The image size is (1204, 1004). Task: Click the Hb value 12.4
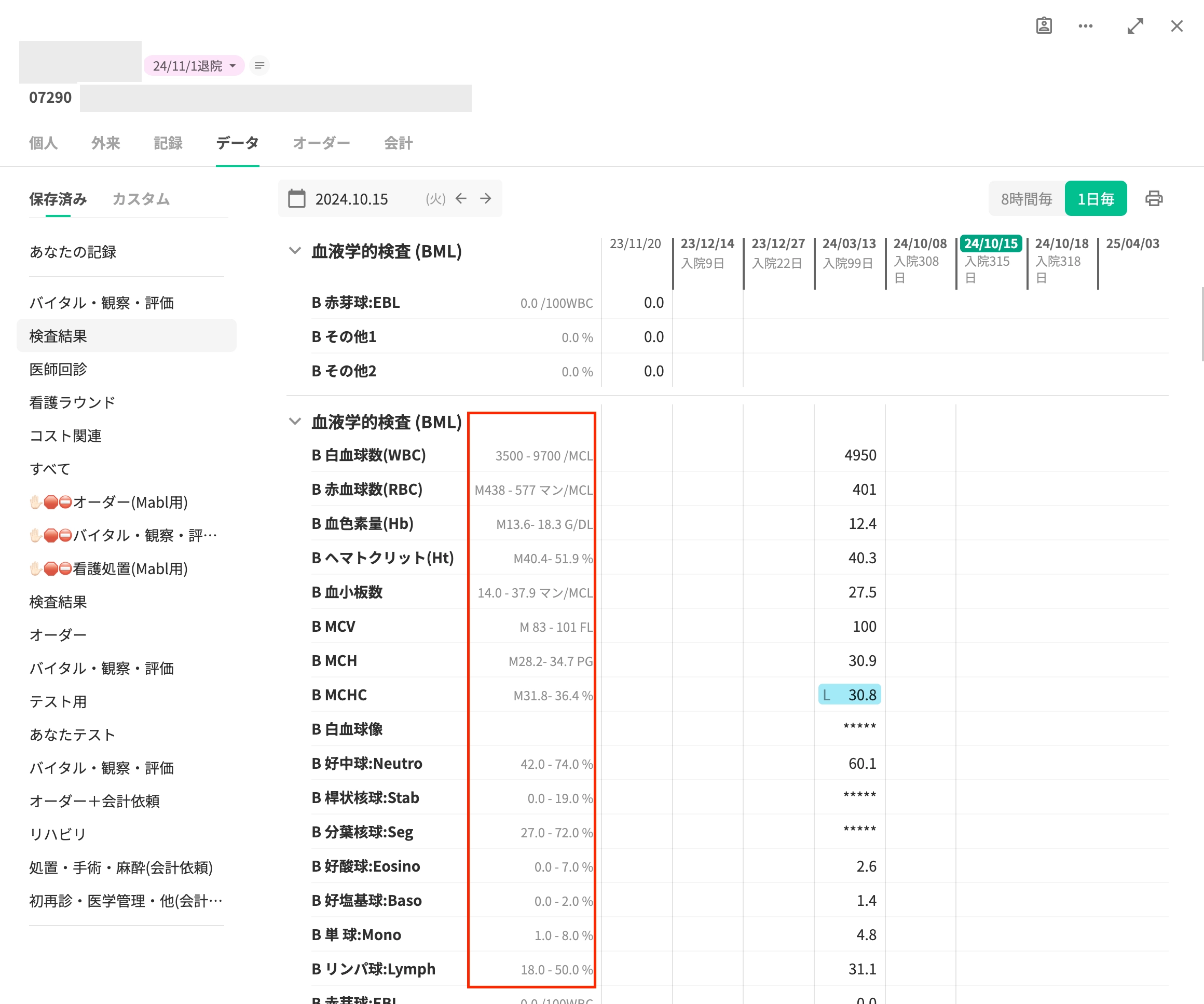click(x=863, y=524)
